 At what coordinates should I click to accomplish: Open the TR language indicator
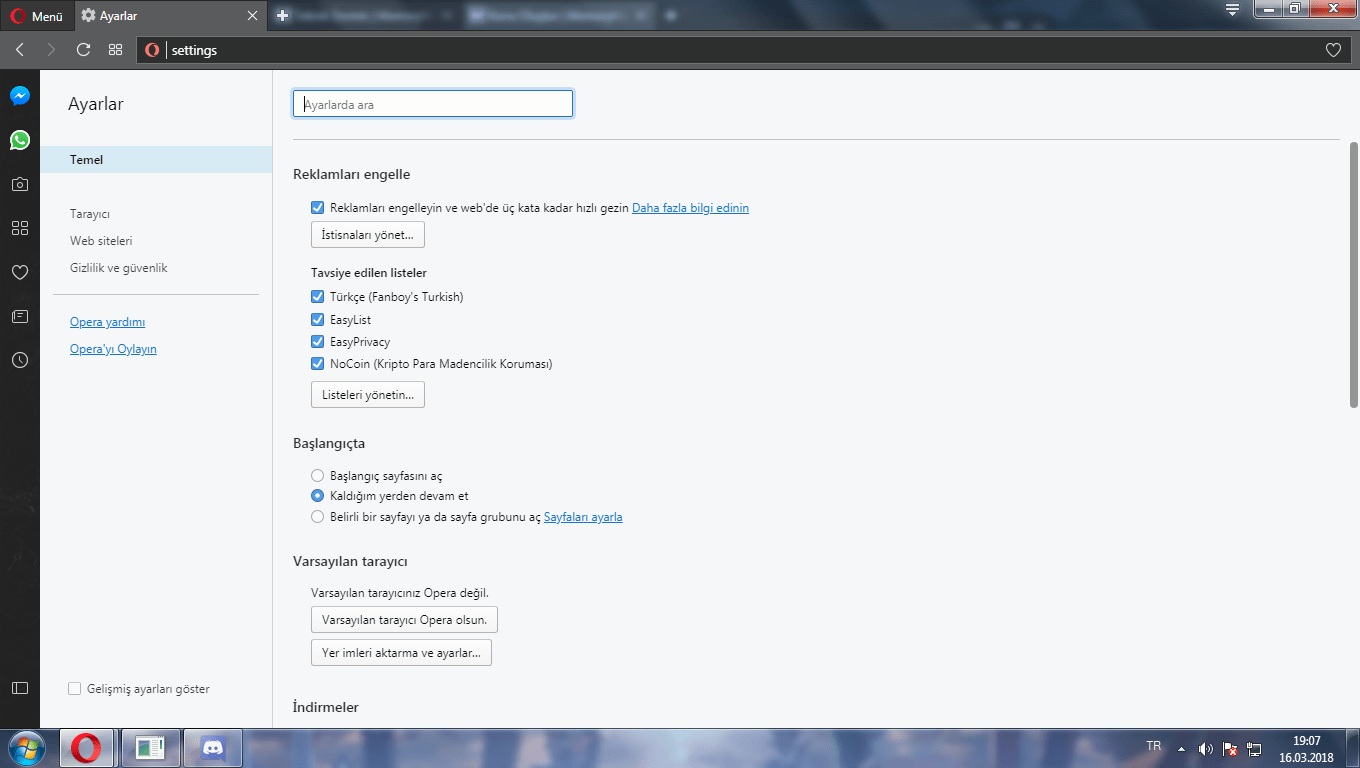pyautogui.click(x=1154, y=746)
